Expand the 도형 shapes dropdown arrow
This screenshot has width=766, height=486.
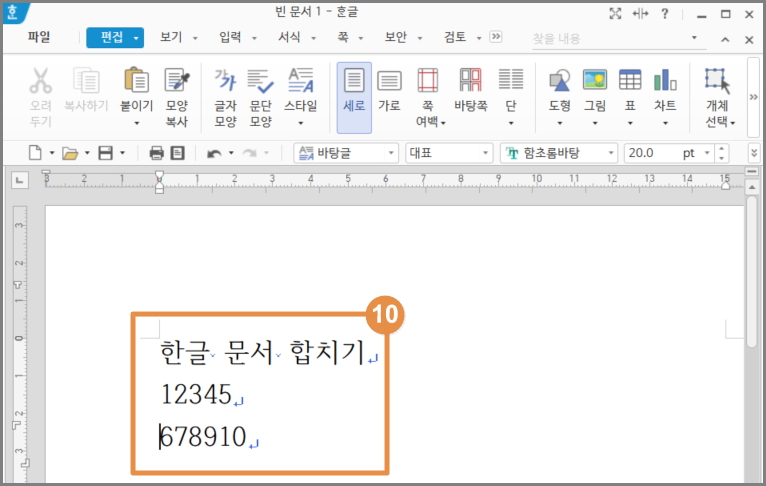[560, 124]
